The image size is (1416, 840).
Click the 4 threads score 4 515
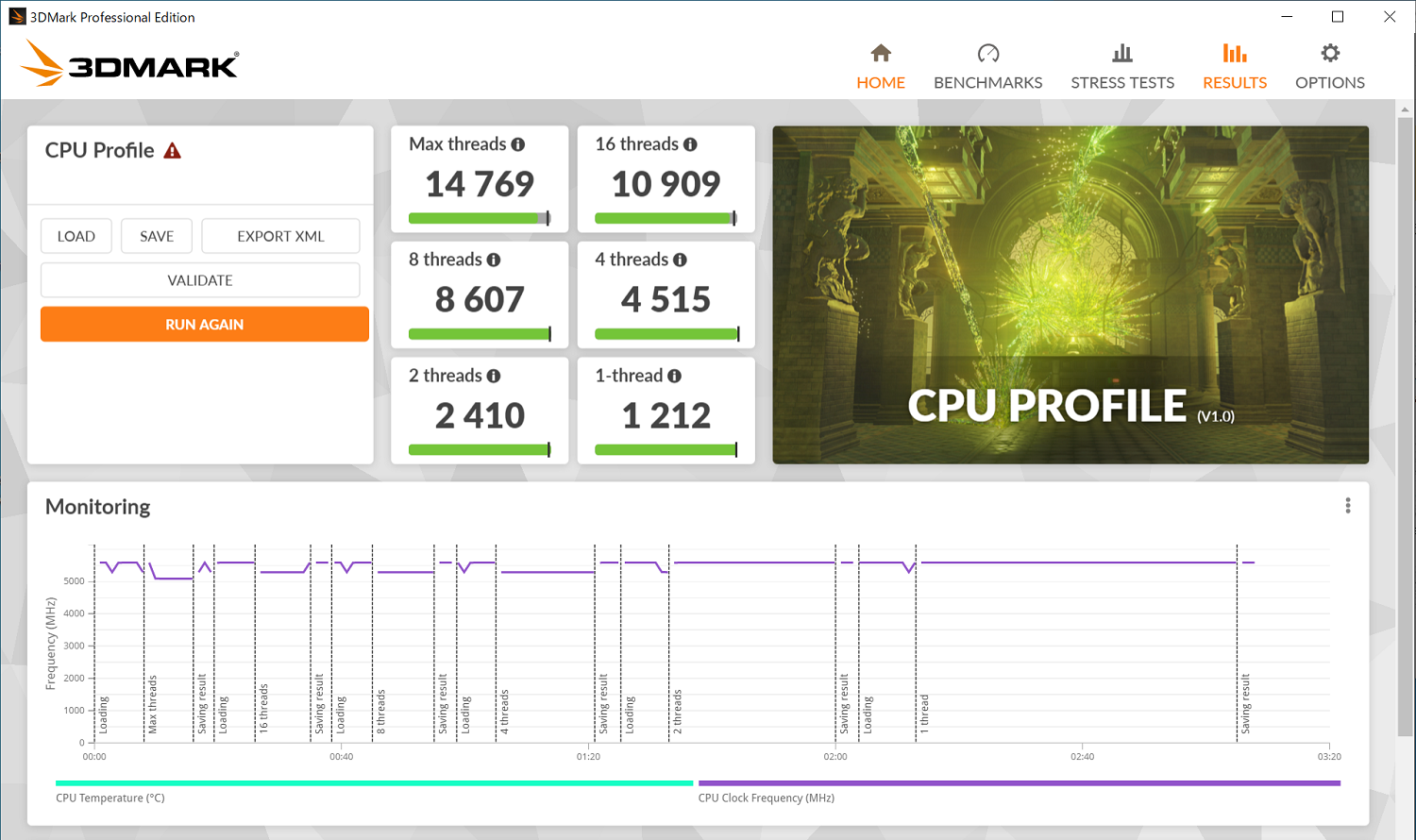tap(666, 300)
